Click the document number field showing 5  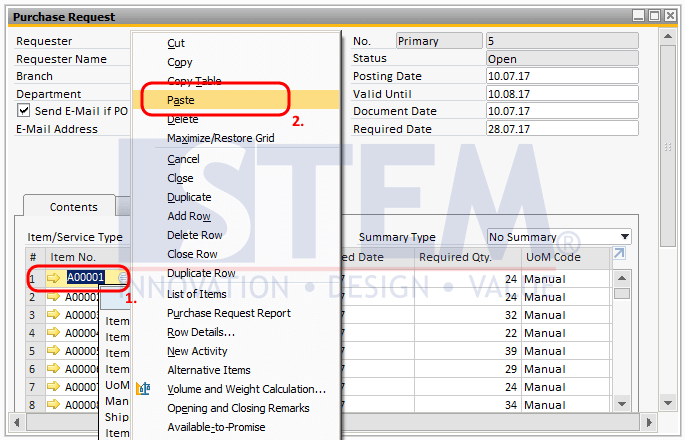pos(562,41)
